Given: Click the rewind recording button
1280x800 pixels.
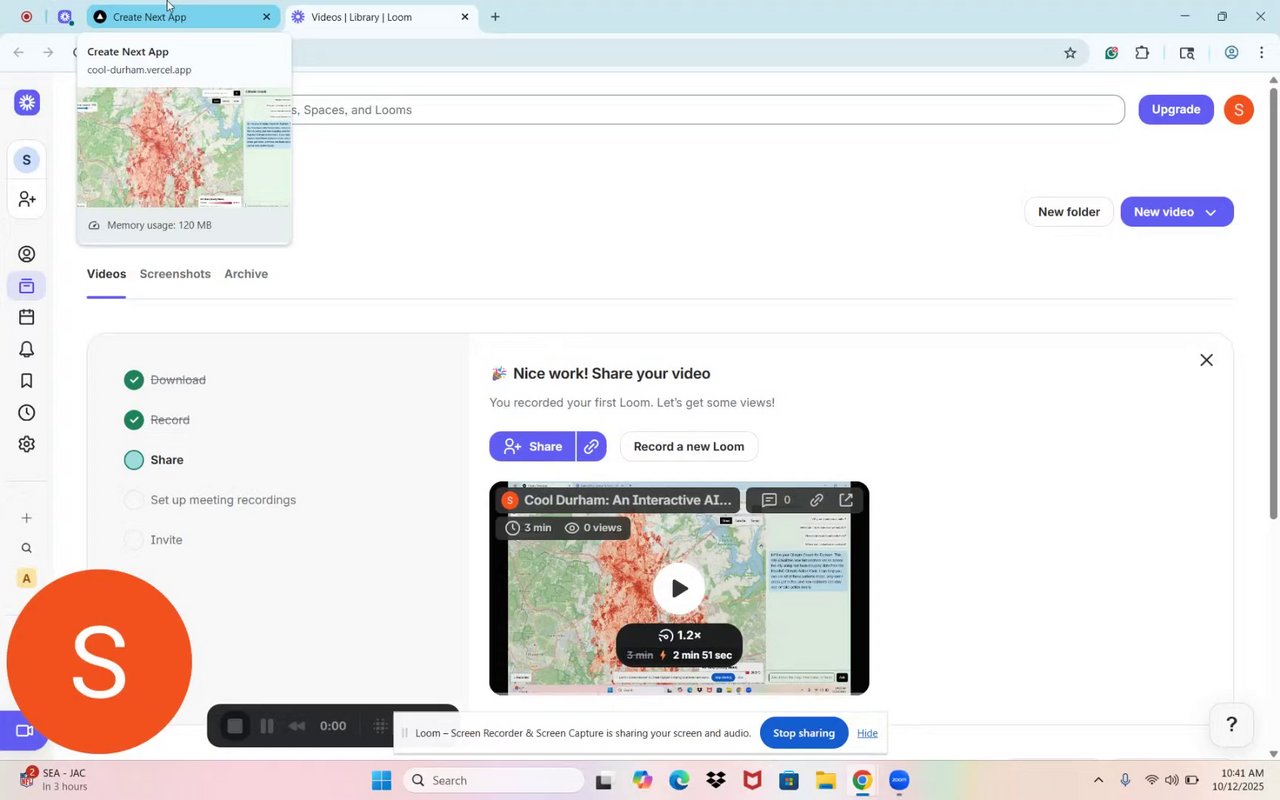Looking at the screenshot, I should [x=297, y=726].
